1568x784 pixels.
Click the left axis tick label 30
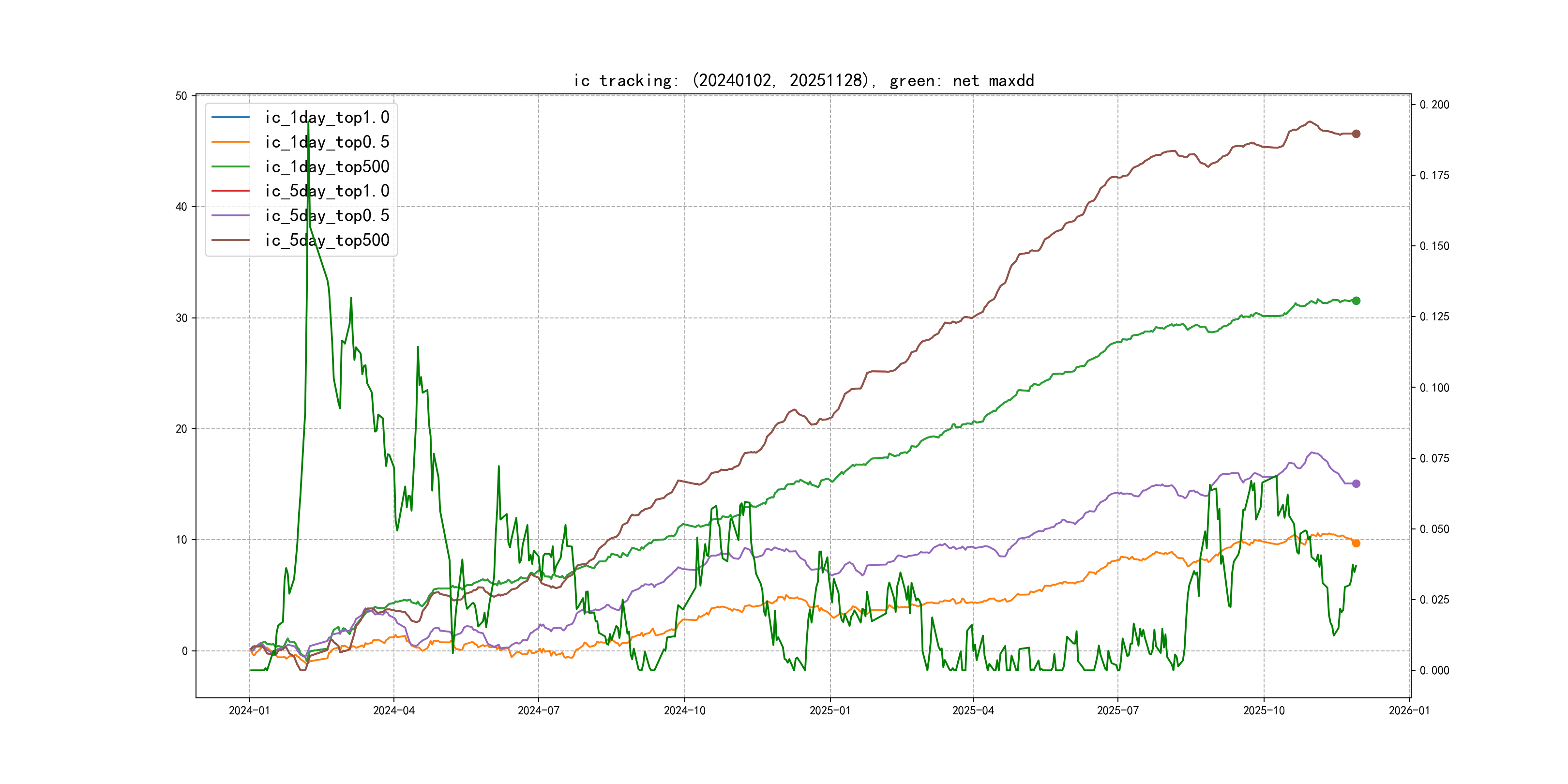tap(181, 318)
